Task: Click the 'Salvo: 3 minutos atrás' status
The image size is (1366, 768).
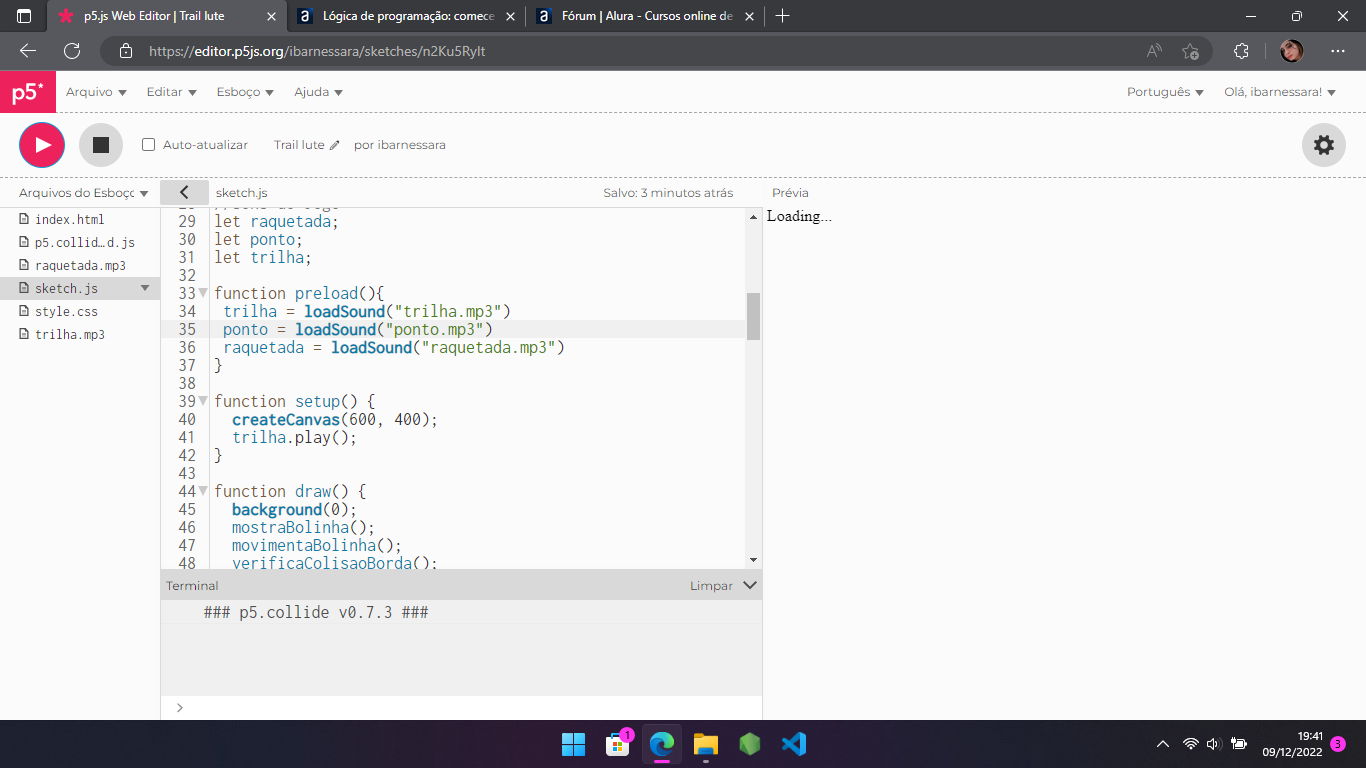Action: coord(668,193)
